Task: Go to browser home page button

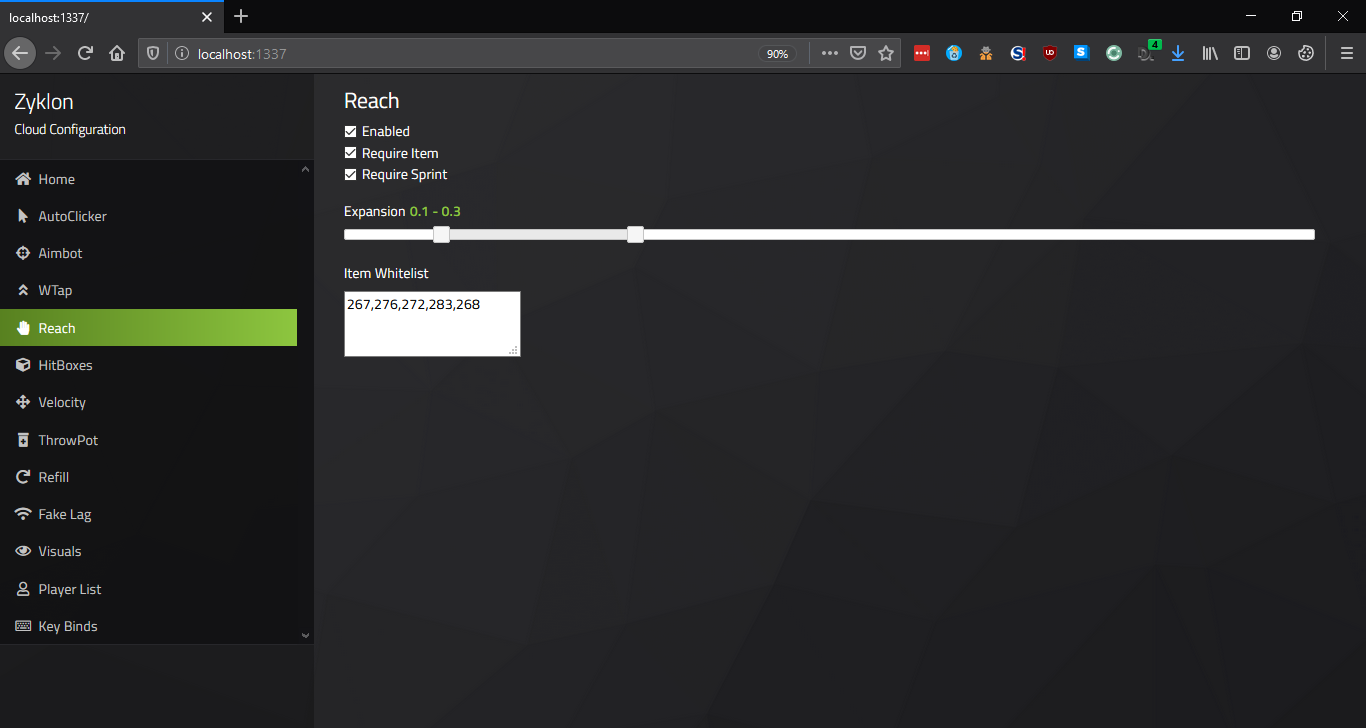Action: pos(117,53)
